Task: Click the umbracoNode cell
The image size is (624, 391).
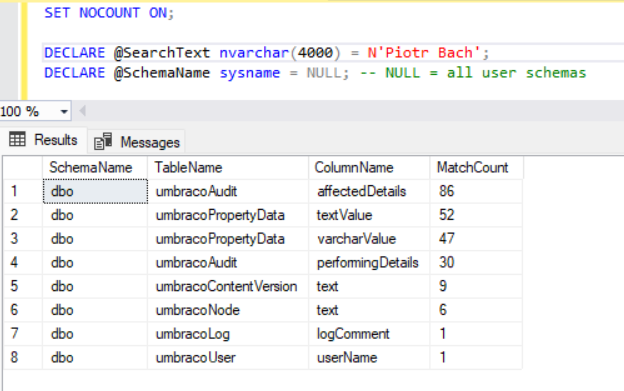Action: pos(228,310)
